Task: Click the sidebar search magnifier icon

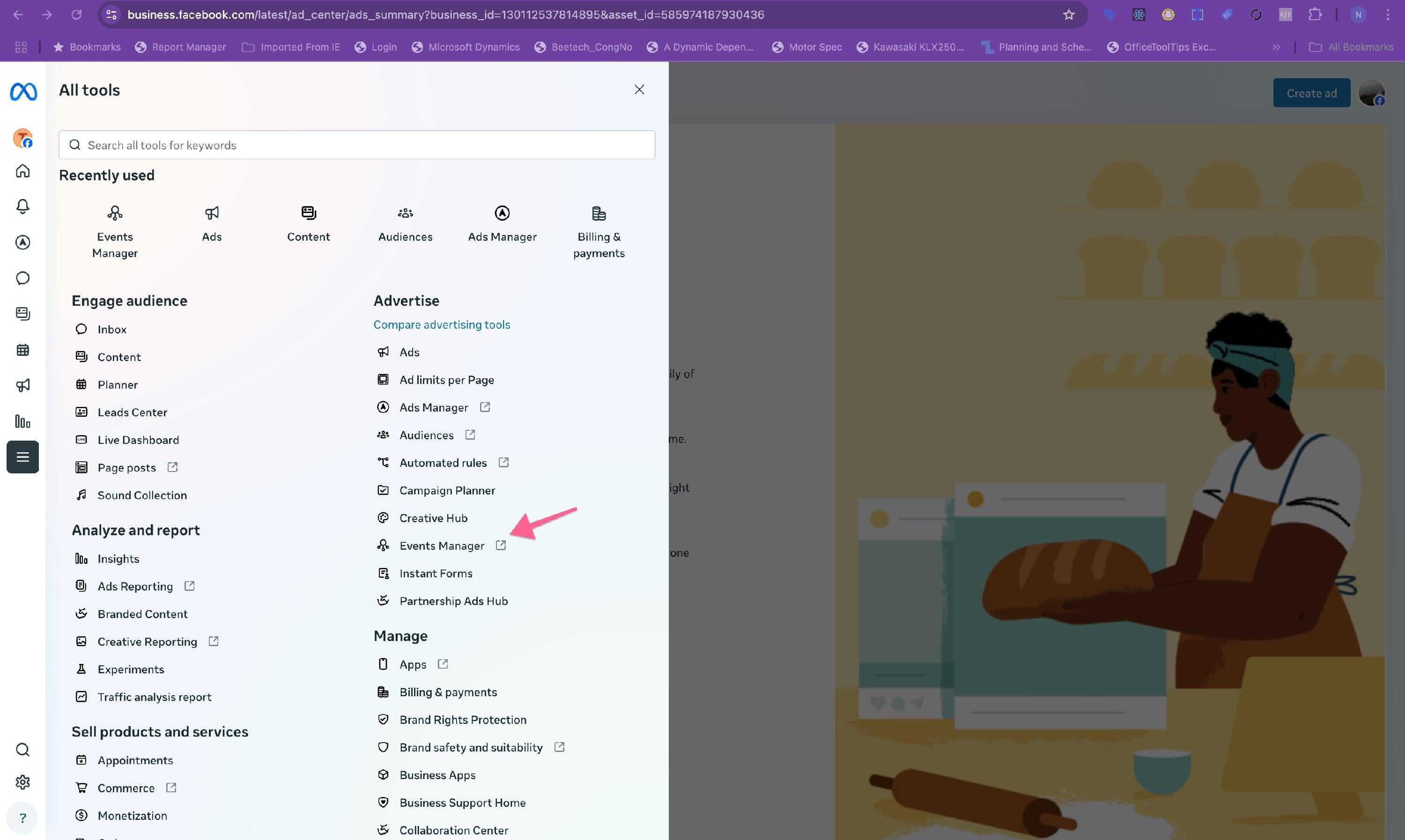Action: (22, 750)
